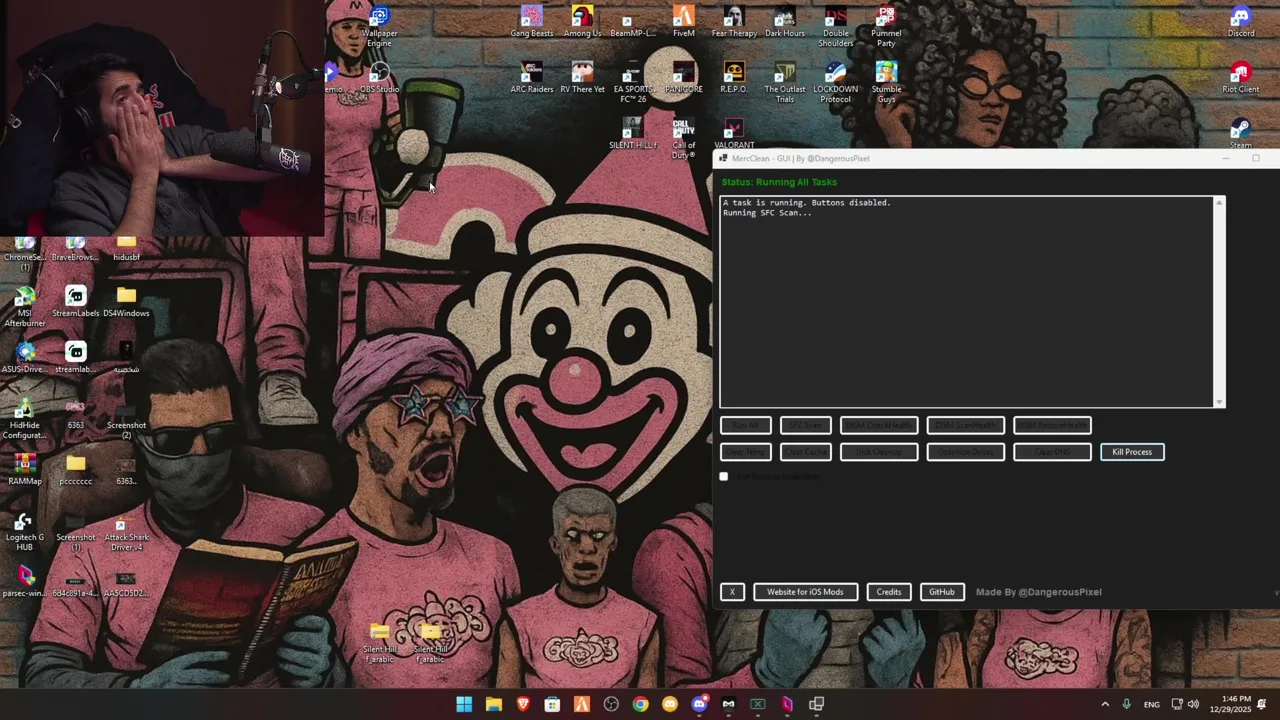Open the Gang Beasts desktop shortcut

coord(532,22)
